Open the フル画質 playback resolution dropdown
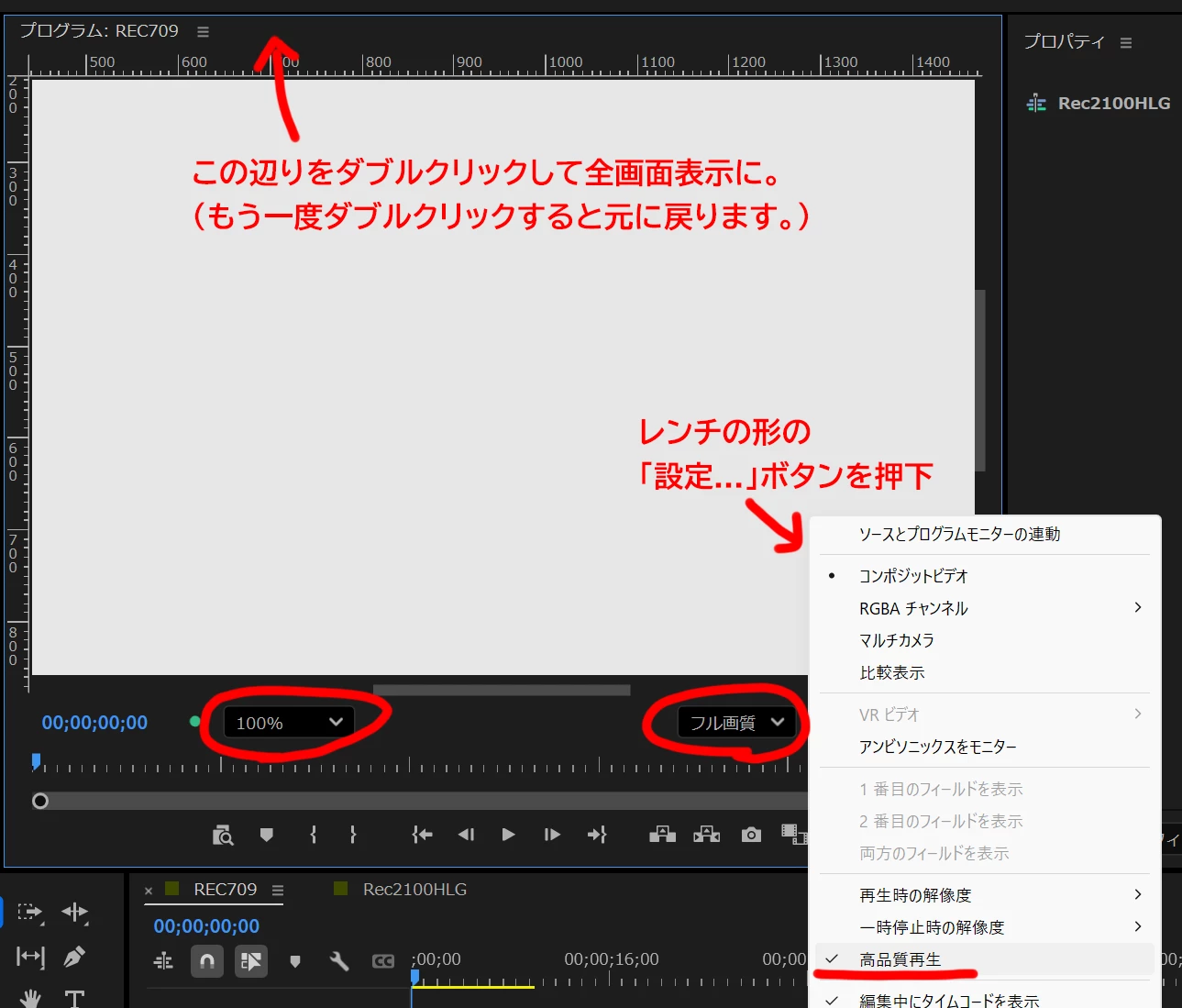The image size is (1182, 1008). [x=736, y=723]
